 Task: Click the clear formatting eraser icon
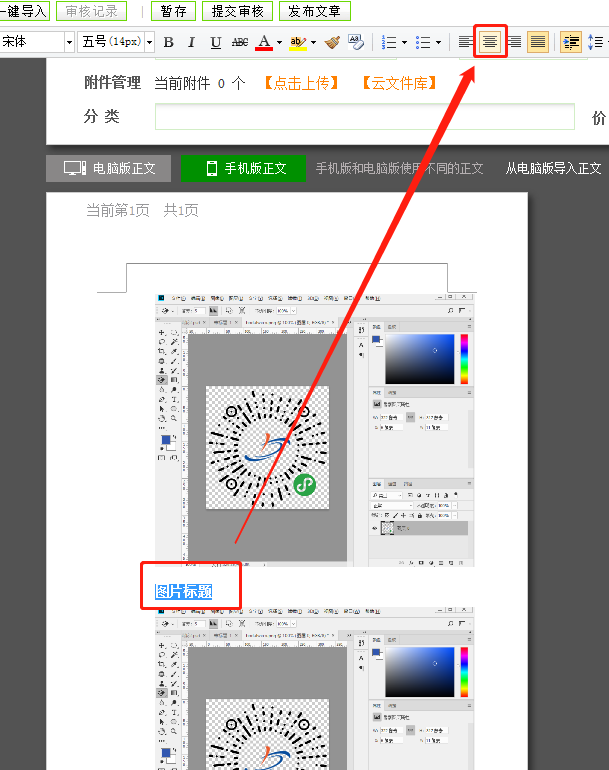356,42
